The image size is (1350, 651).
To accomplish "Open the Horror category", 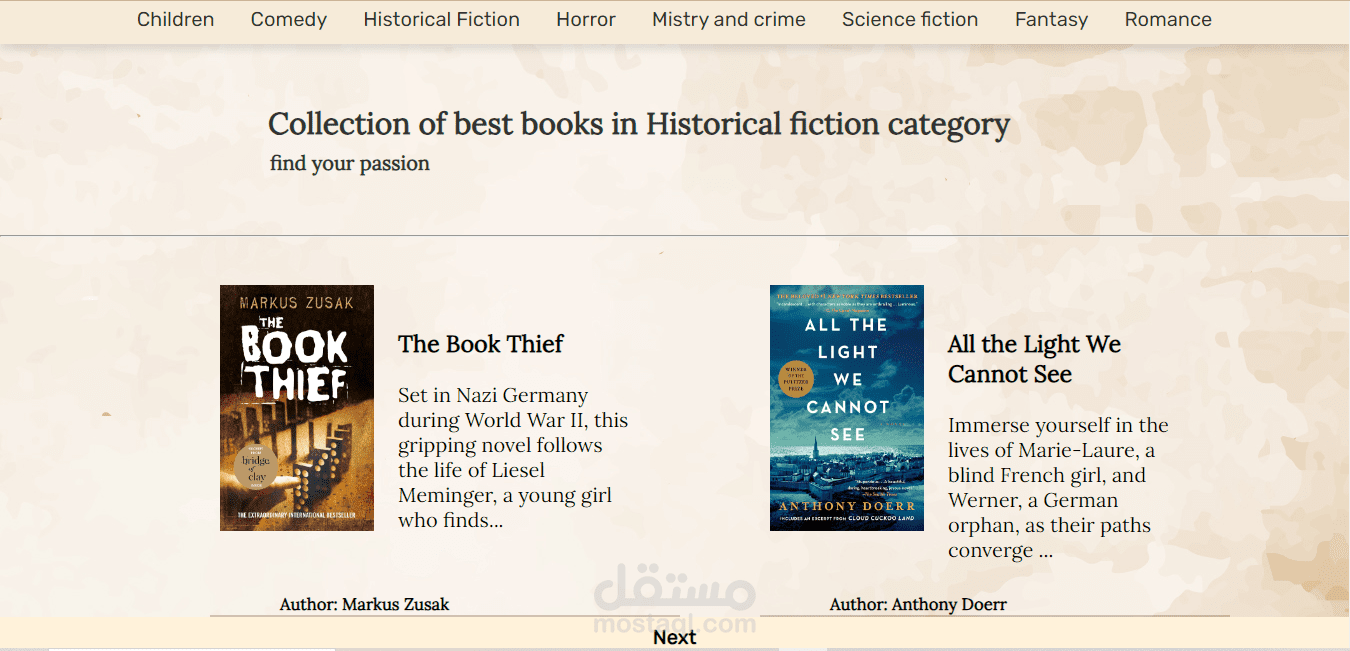I will click(x=586, y=19).
